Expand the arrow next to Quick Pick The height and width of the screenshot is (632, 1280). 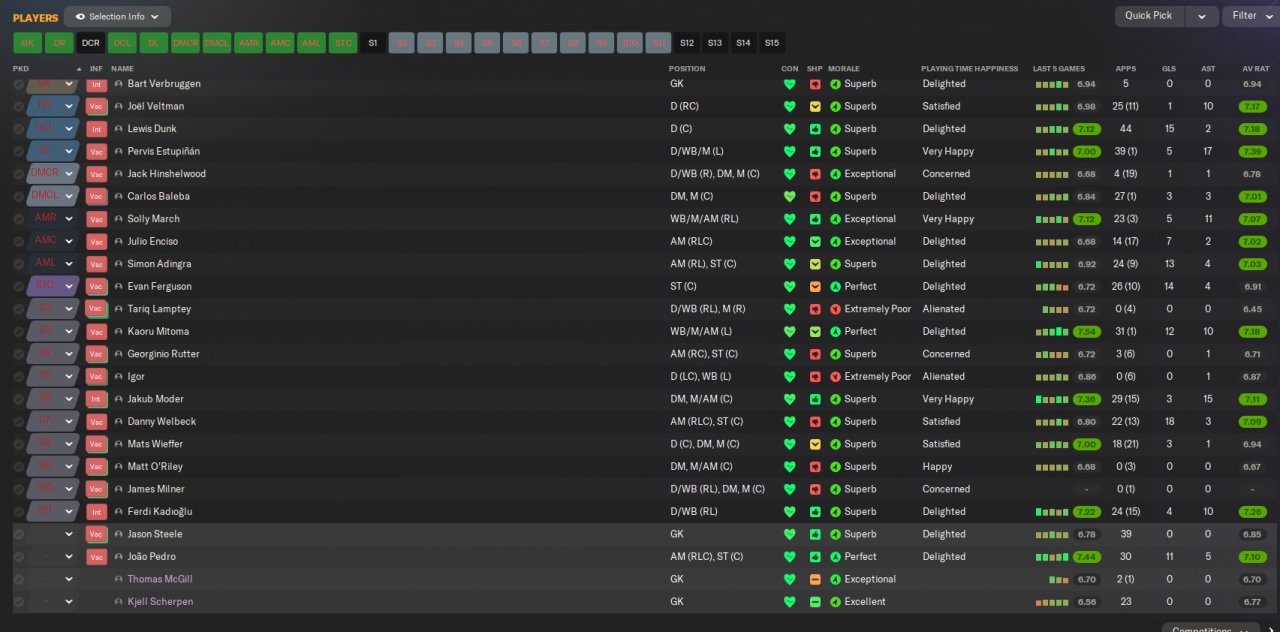[1201, 16]
